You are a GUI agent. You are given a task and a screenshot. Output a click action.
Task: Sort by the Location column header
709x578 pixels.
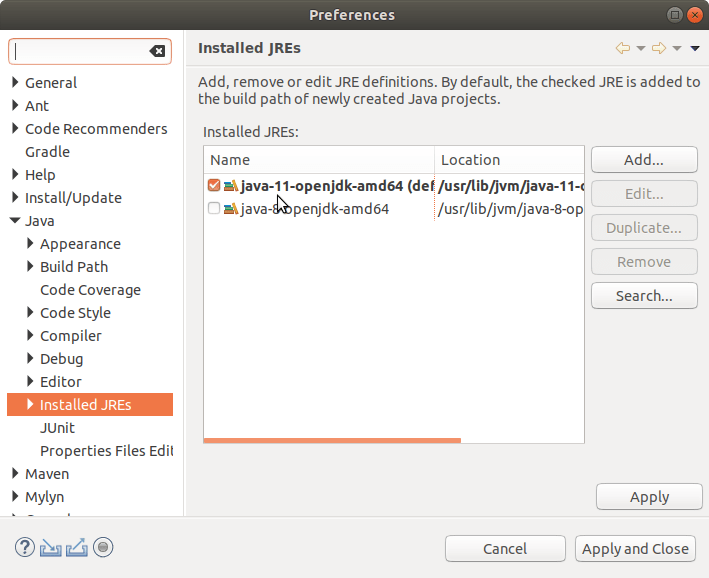coord(509,160)
